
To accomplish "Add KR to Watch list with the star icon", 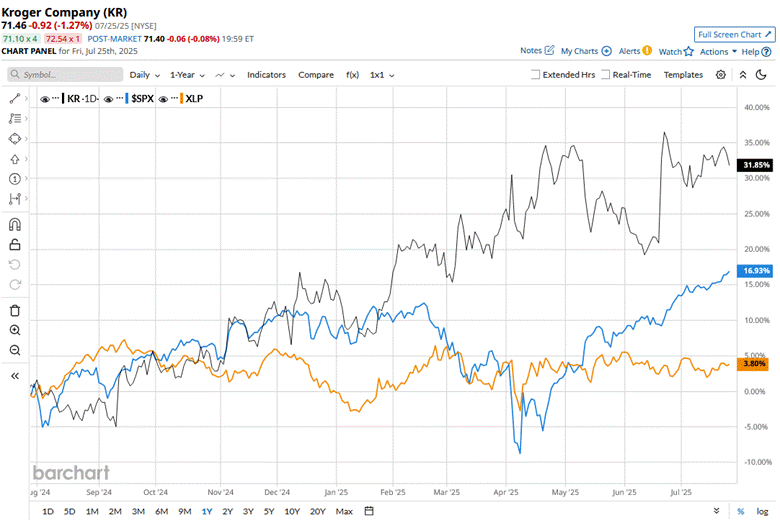I will click(x=688, y=51).
